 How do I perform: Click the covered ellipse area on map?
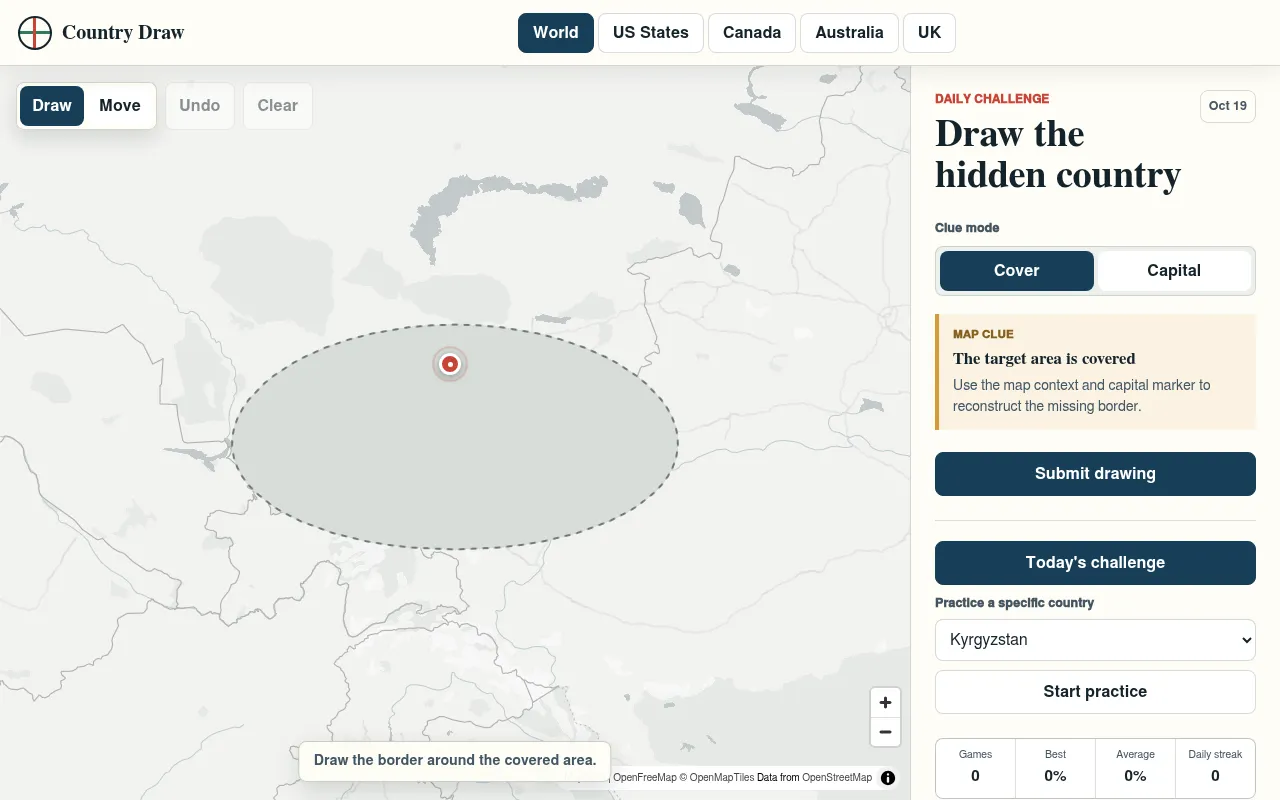click(x=455, y=437)
